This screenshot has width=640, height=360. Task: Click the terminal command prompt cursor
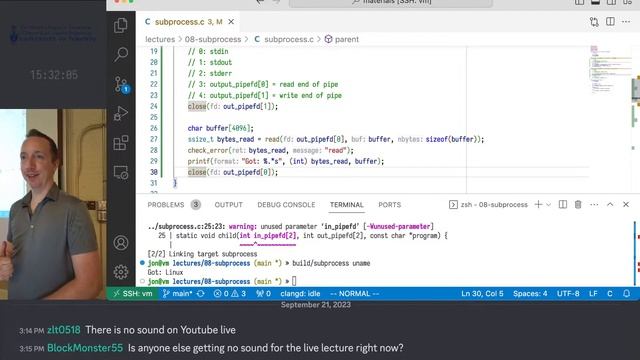[294, 281]
